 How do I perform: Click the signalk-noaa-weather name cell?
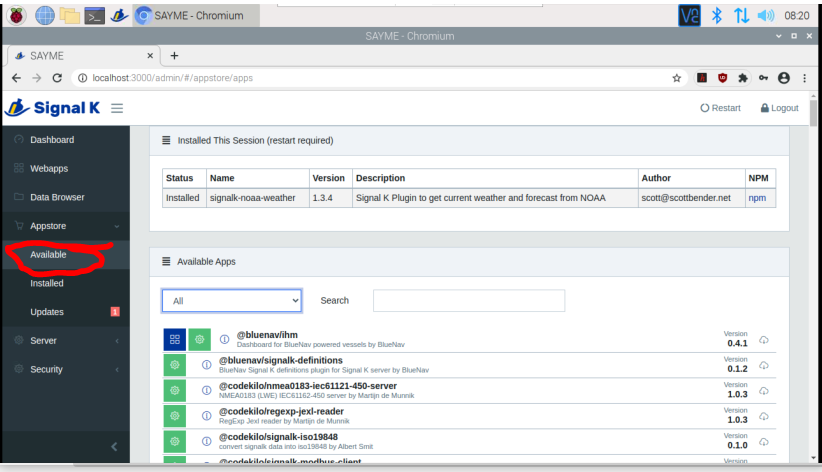(x=257, y=198)
